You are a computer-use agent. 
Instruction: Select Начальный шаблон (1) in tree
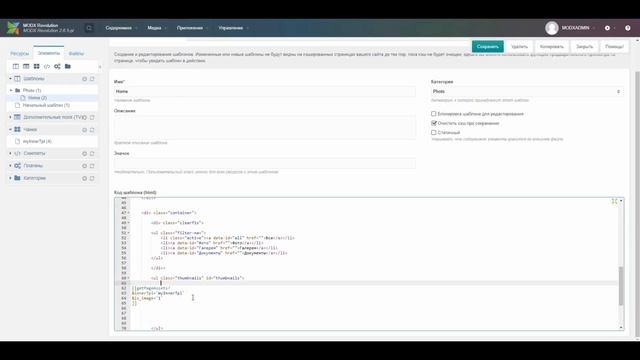tap(46, 105)
